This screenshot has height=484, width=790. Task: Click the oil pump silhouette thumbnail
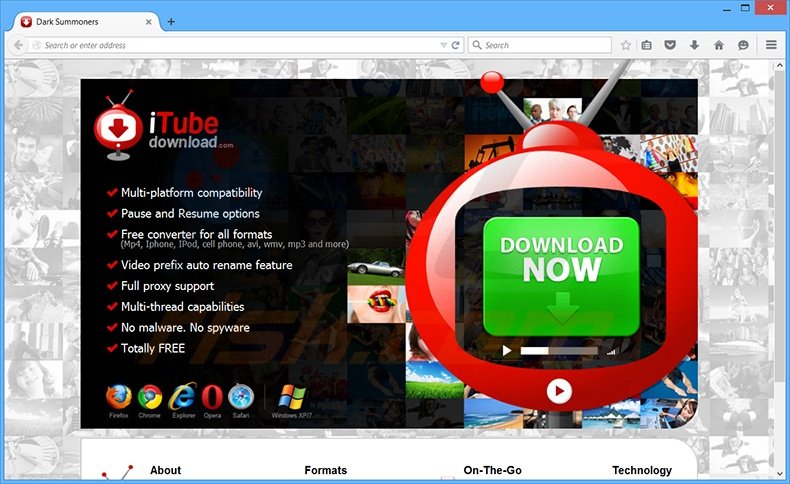[490, 151]
